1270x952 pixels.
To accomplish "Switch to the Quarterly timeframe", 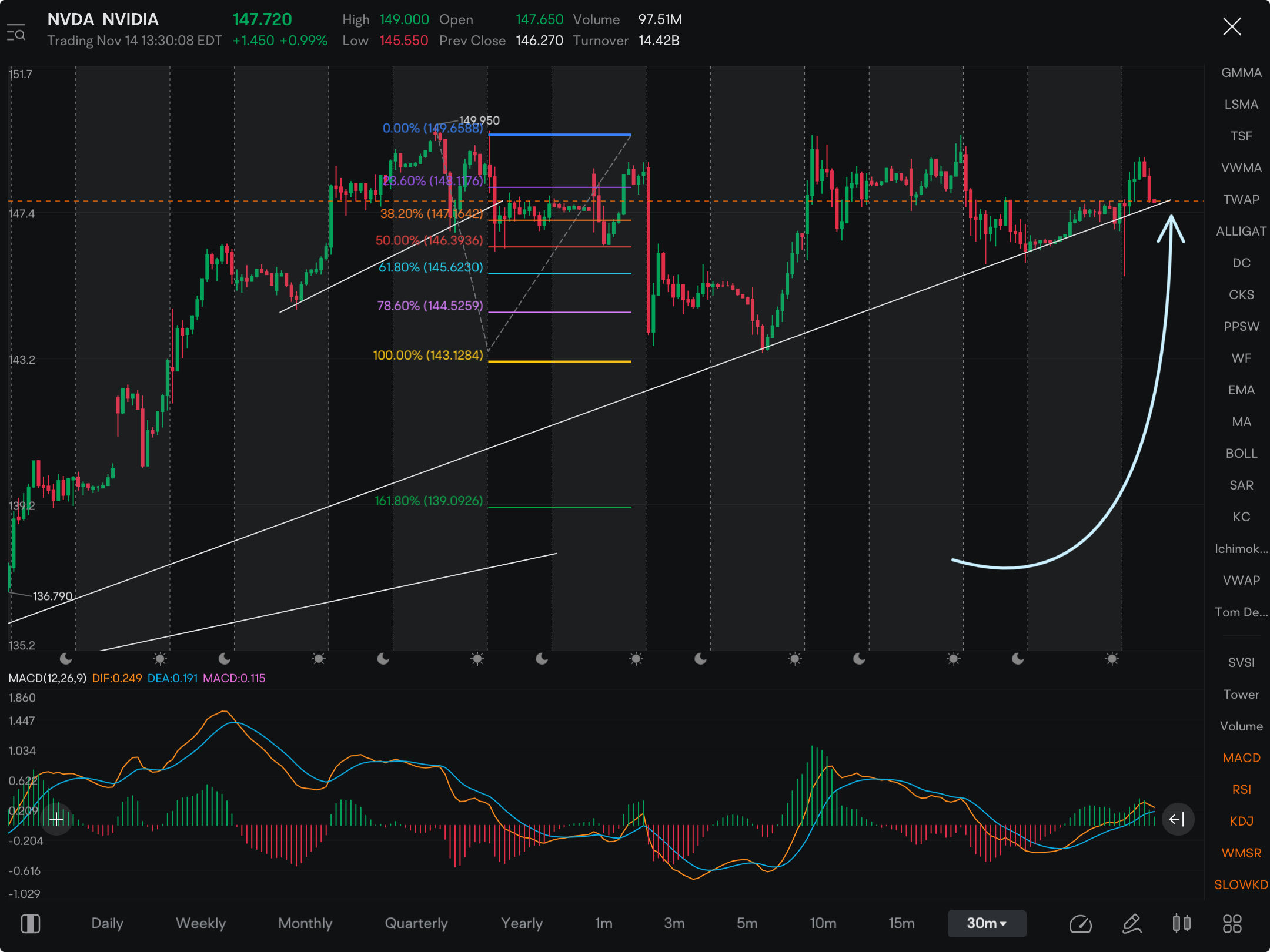I will tap(416, 923).
